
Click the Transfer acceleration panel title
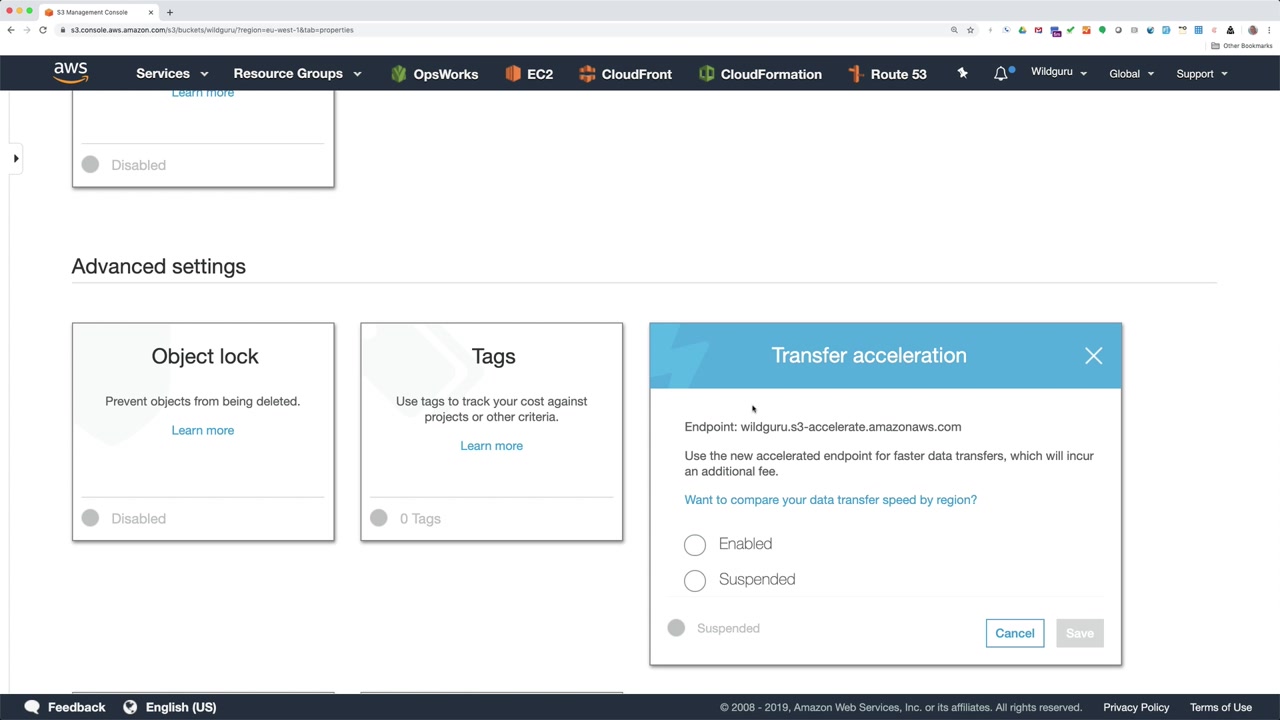click(x=869, y=356)
